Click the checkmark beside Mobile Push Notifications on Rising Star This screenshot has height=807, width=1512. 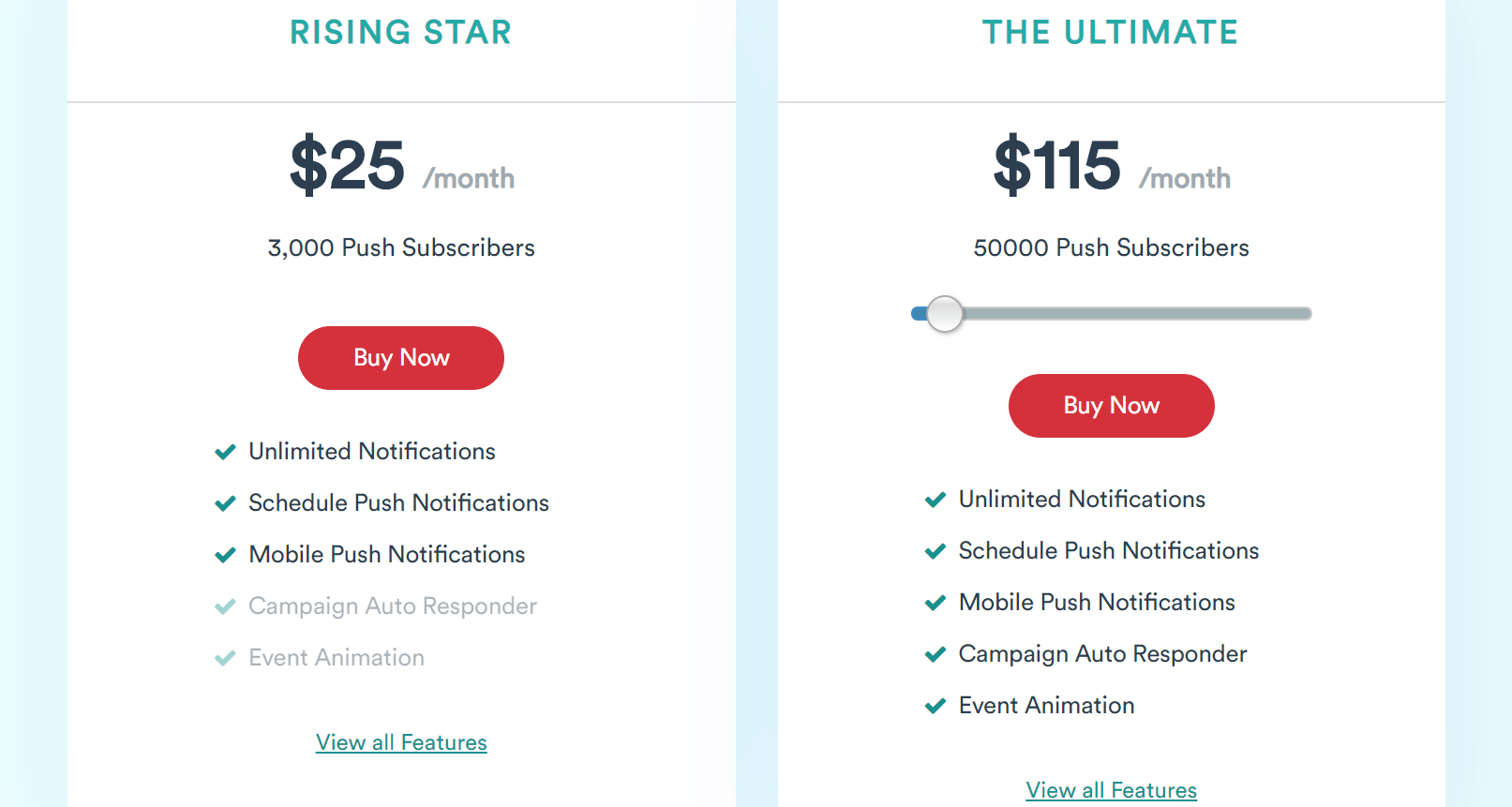tap(225, 554)
